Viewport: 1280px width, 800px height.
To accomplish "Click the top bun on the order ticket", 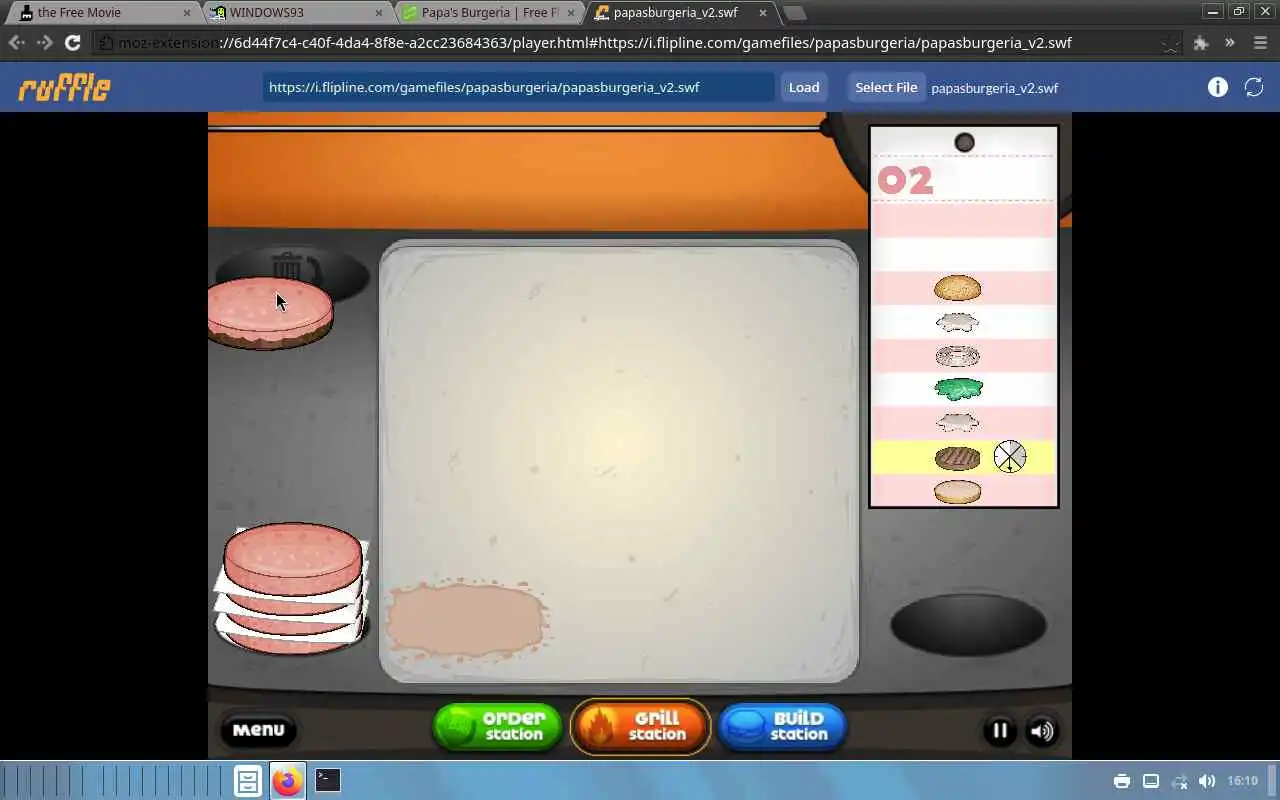I will 958,289.
